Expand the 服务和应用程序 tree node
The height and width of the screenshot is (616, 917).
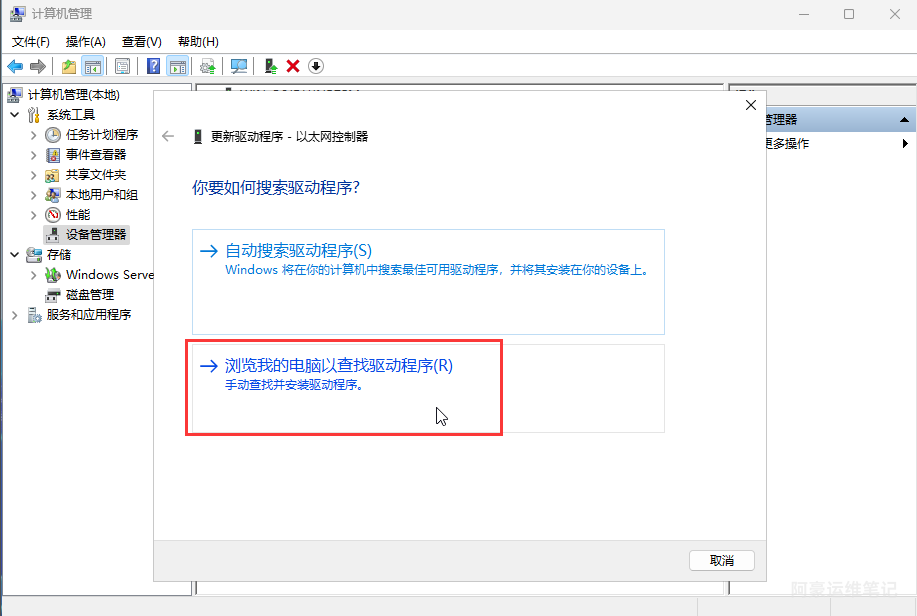tap(14, 315)
